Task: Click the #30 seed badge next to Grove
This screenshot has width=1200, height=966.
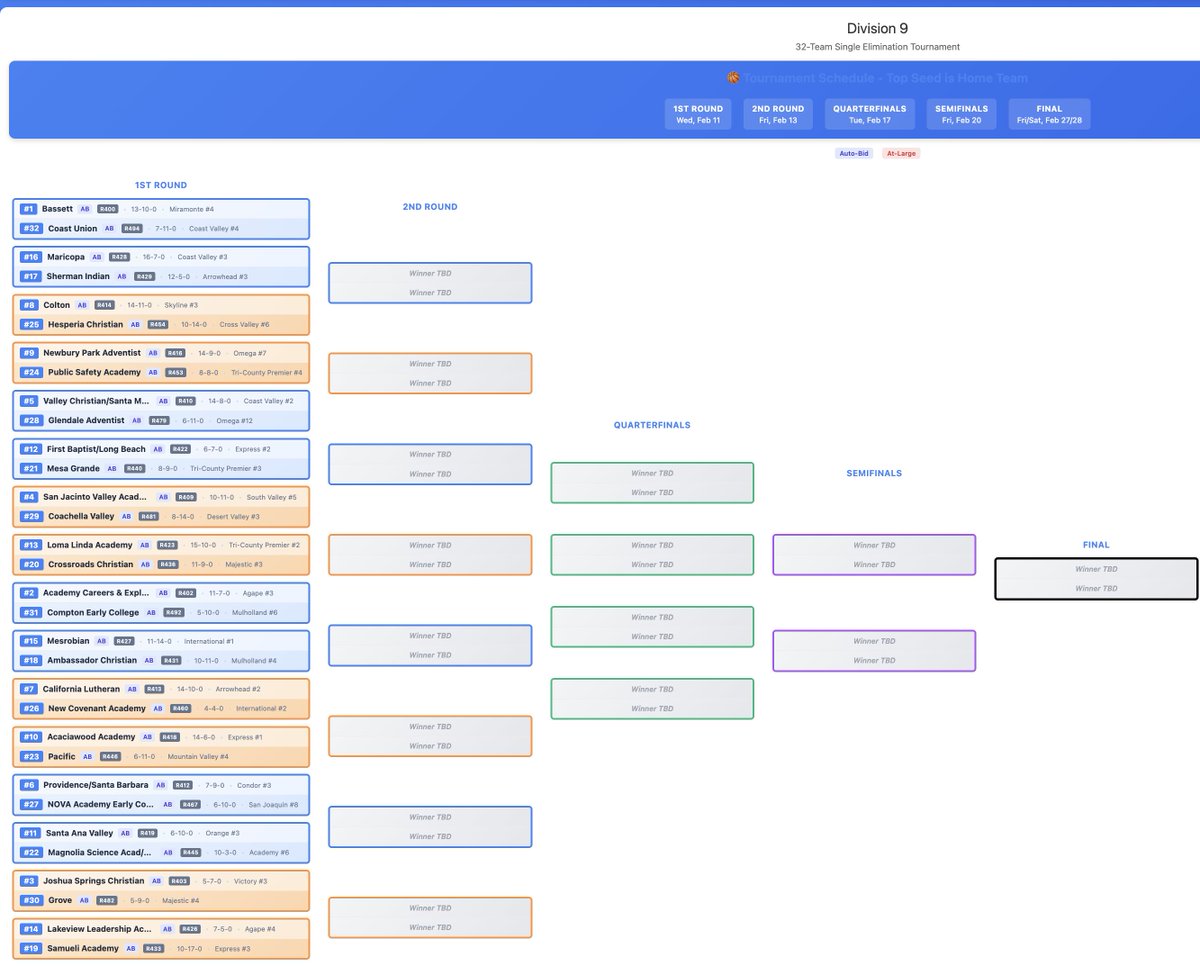Action: pyautogui.click(x=31, y=900)
